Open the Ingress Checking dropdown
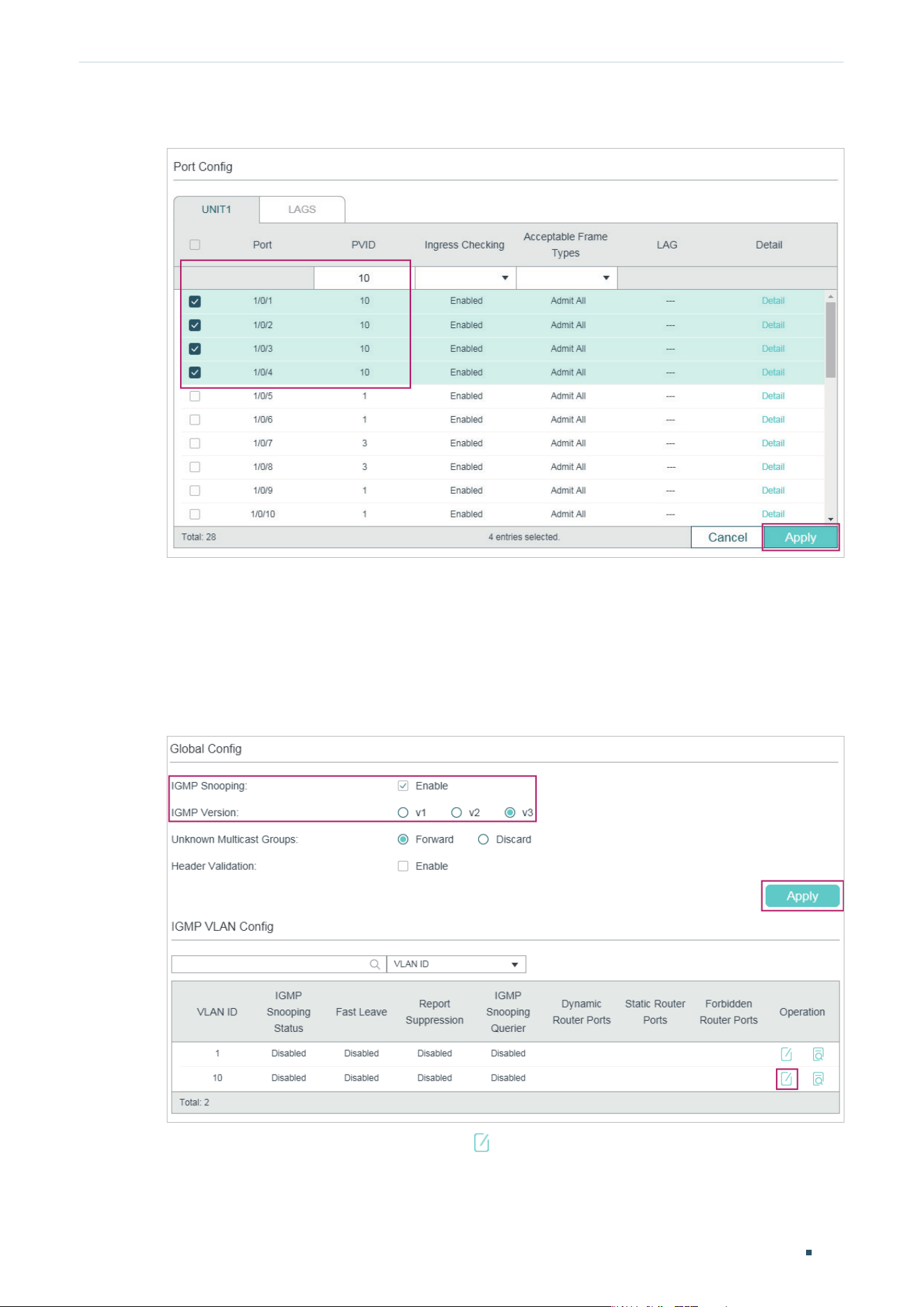924x1307 pixels. pos(465,278)
